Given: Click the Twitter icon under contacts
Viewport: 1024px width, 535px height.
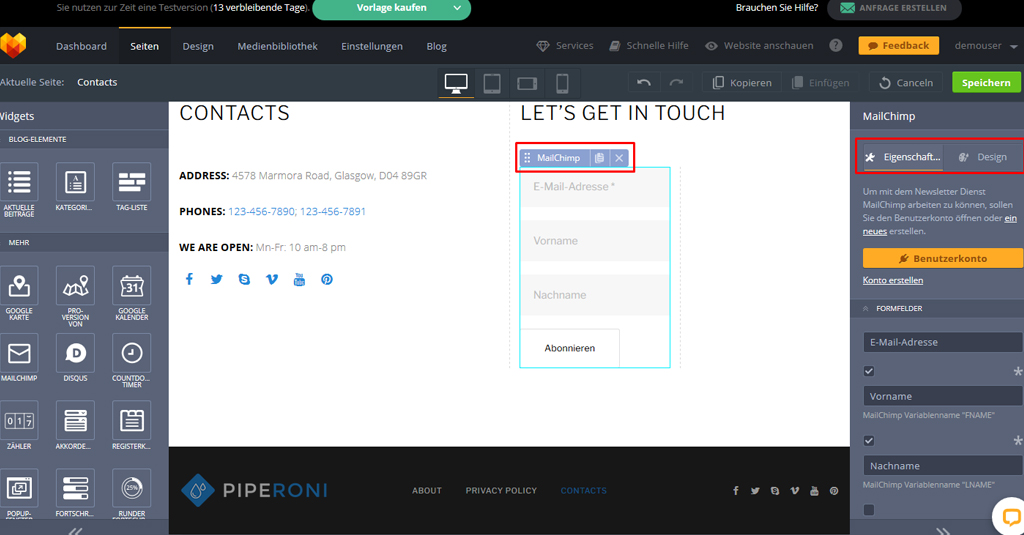Looking at the screenshot, I should 216,279.
